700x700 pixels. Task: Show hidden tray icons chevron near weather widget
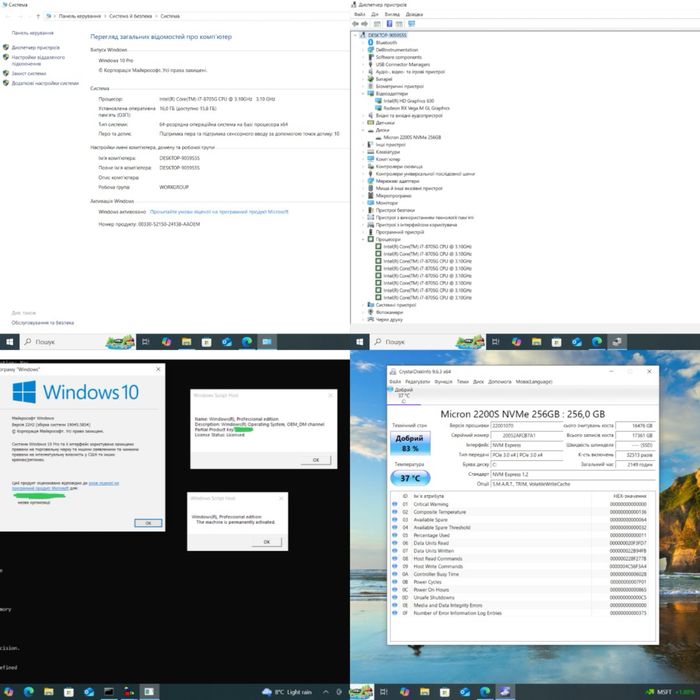pyautogui.click(x=325, y=692)
